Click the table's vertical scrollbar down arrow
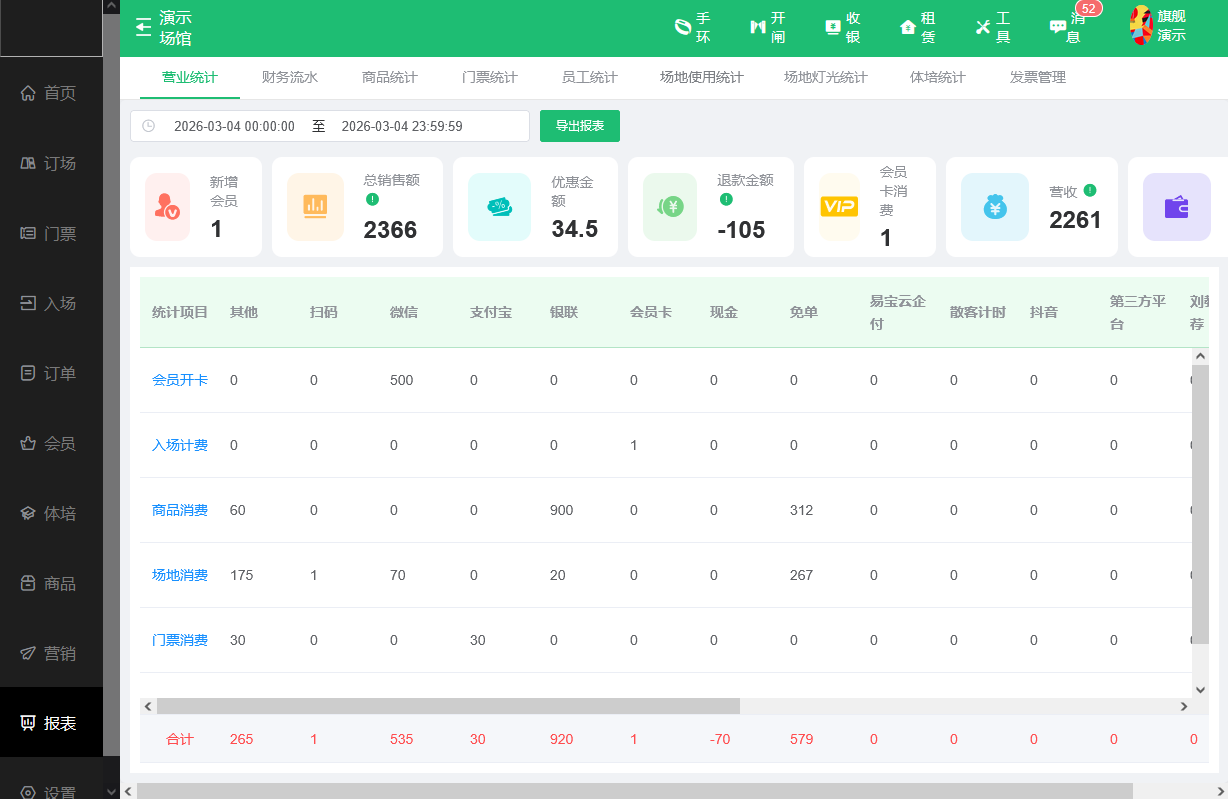1228x799 pixels. 1201,689
